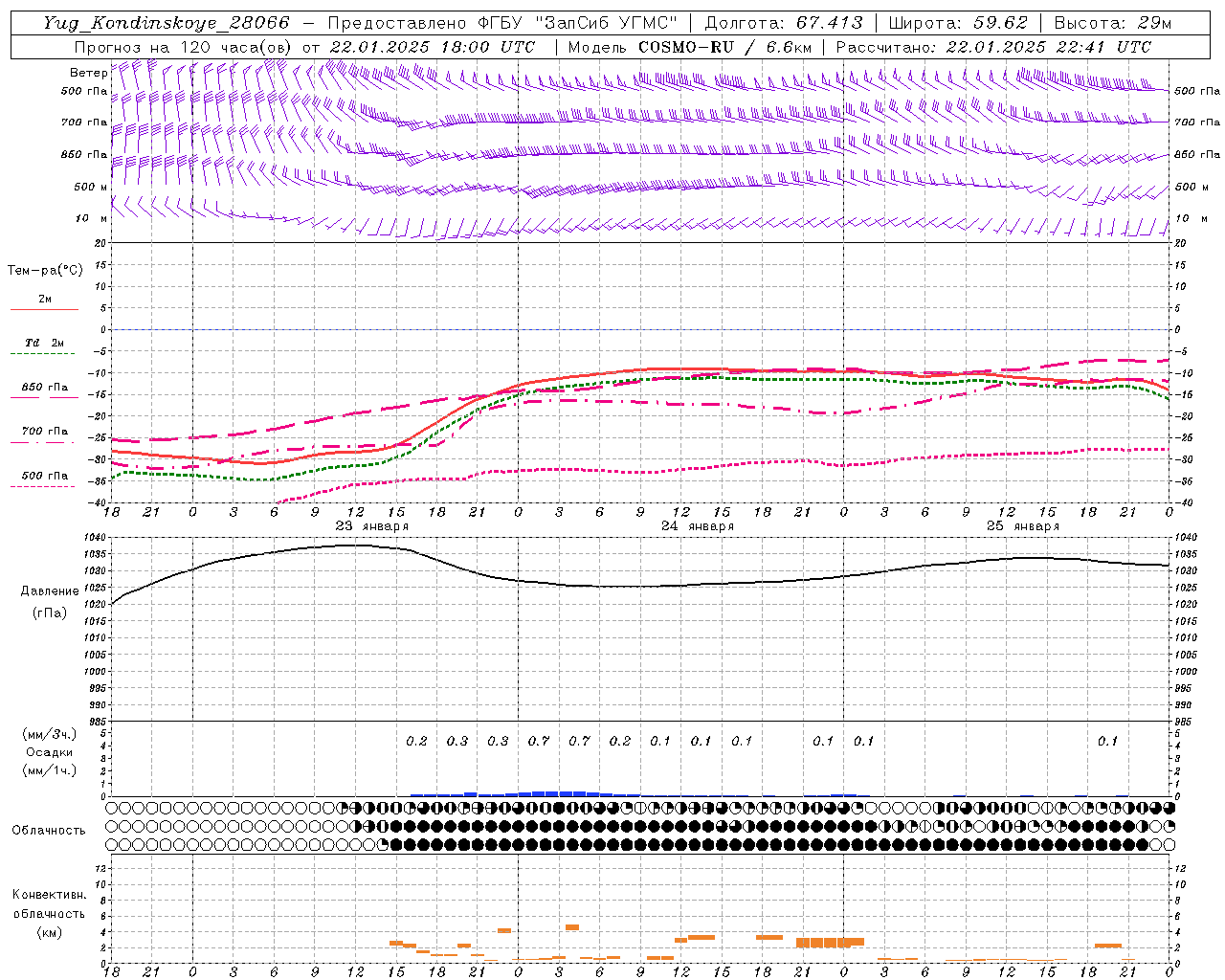Click the Облачность panel label
1225x980 pixels.
click(49, 831)
